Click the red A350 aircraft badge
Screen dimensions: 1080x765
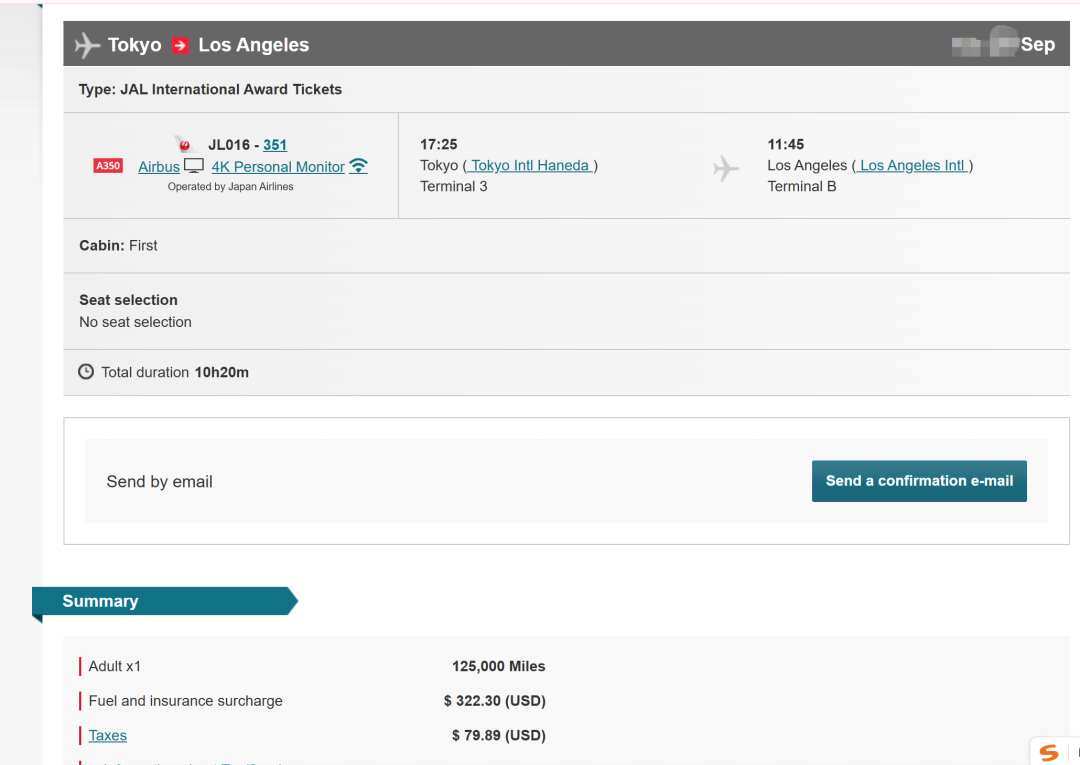click(x=108, y=166)
